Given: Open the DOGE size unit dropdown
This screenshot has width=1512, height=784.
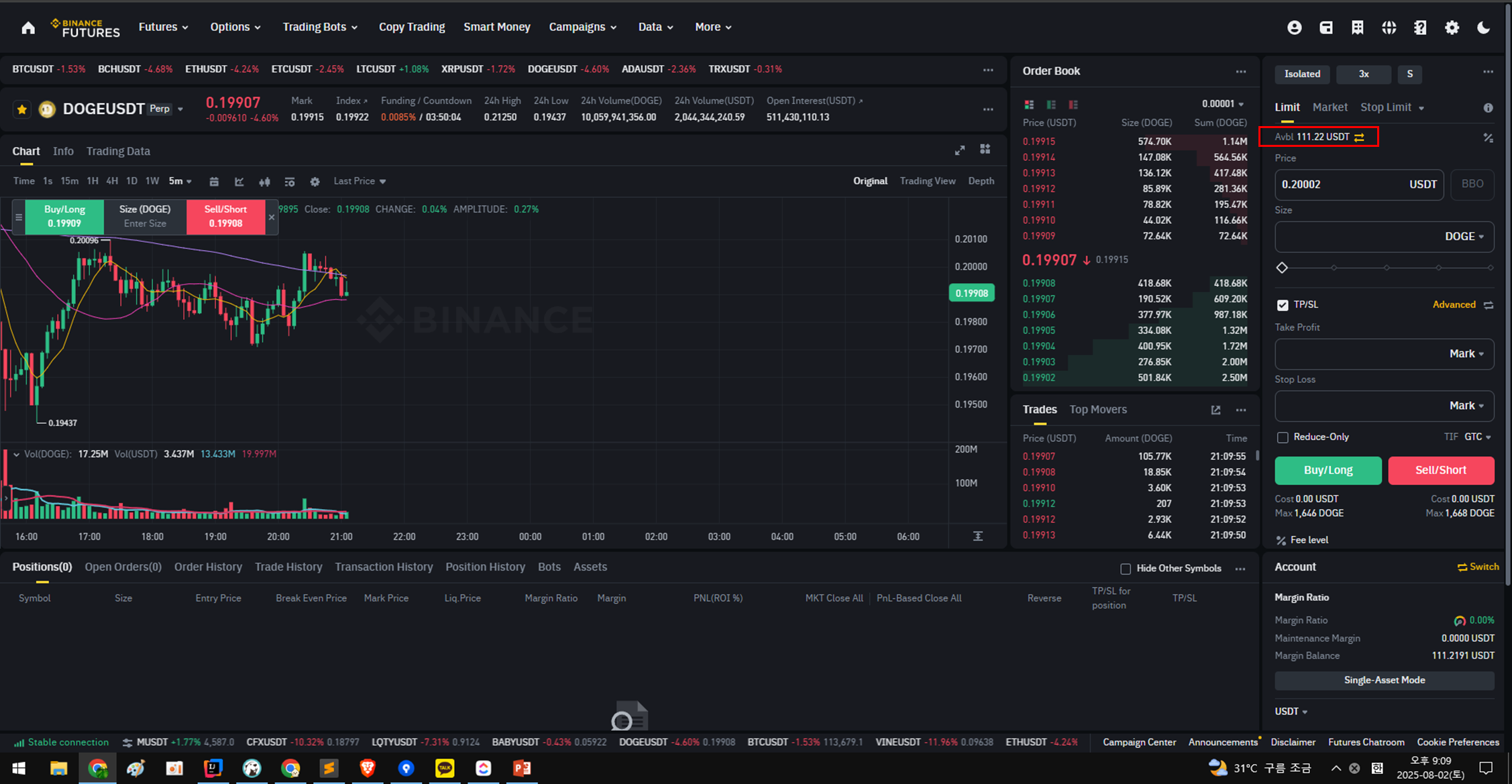Looking at the screenshot, I should (x=1464, y=237).
